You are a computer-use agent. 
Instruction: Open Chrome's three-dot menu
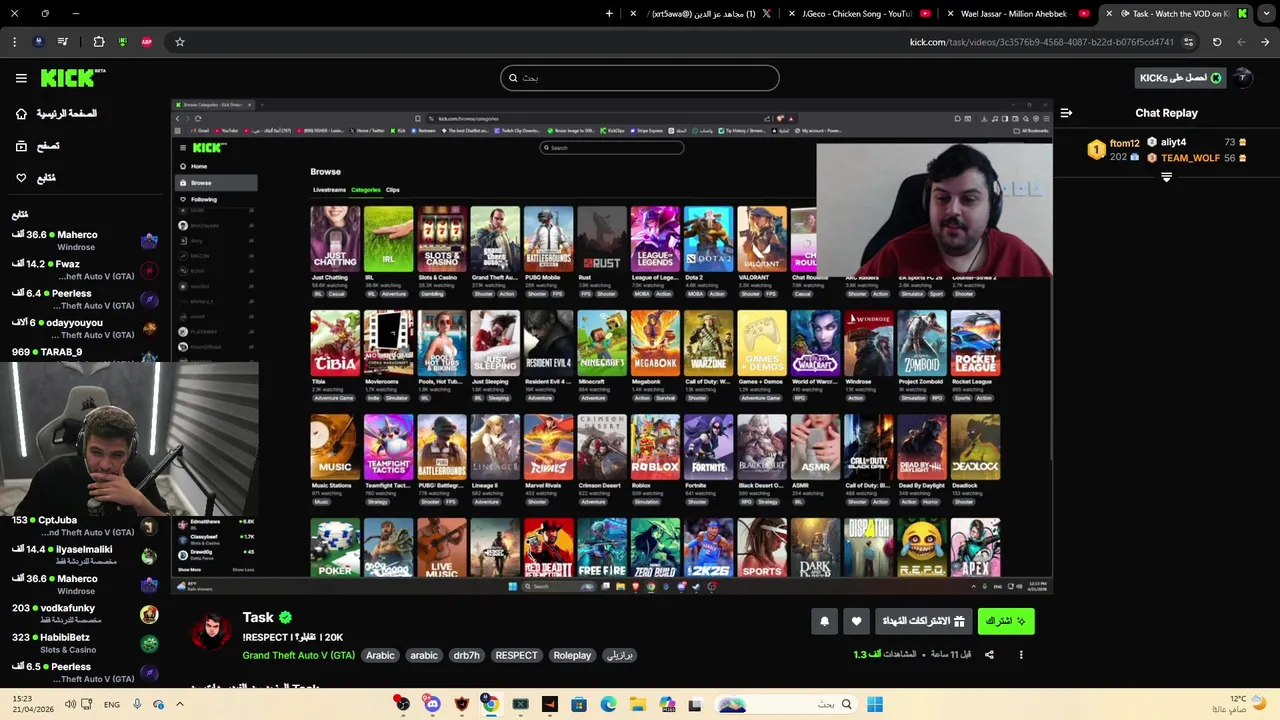tap(14, 42)
